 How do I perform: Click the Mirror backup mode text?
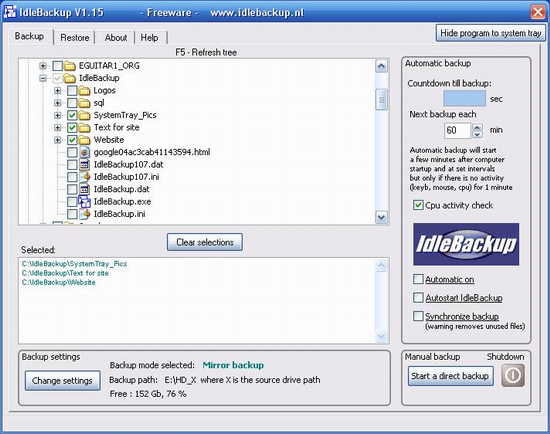click(233, 365)
